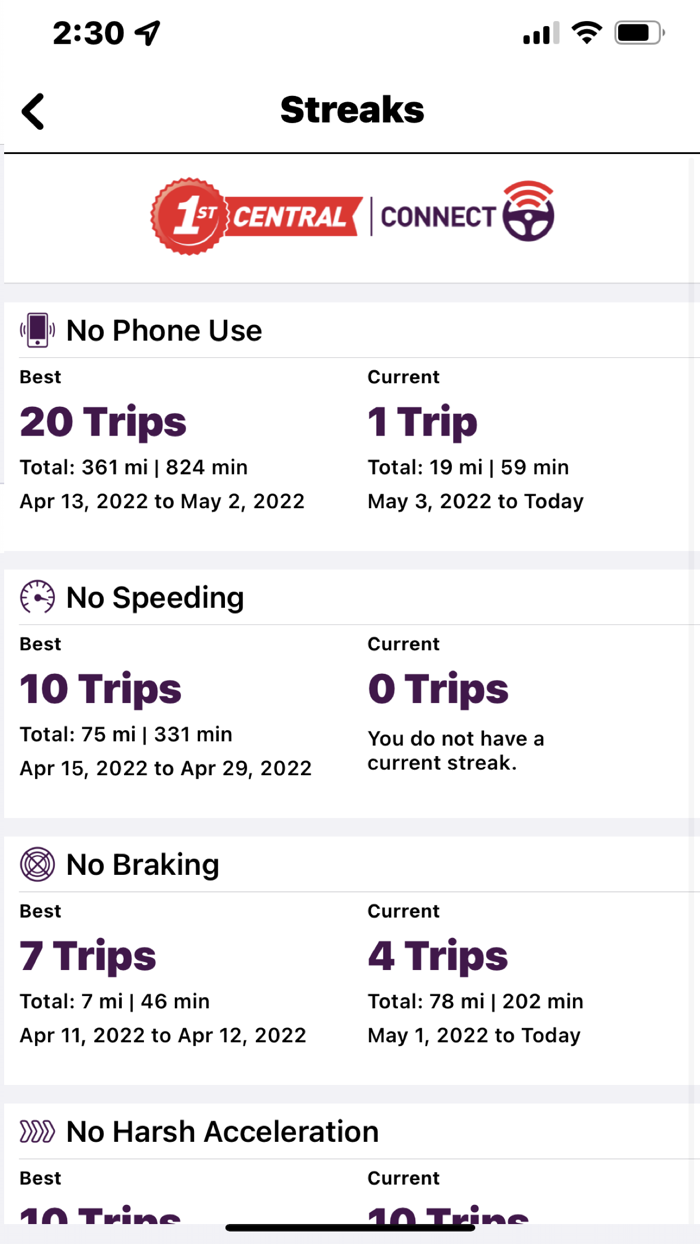View best 20 Trips phone streak
The height and width of the screenshot is (1244, 700).
[103, 422]
